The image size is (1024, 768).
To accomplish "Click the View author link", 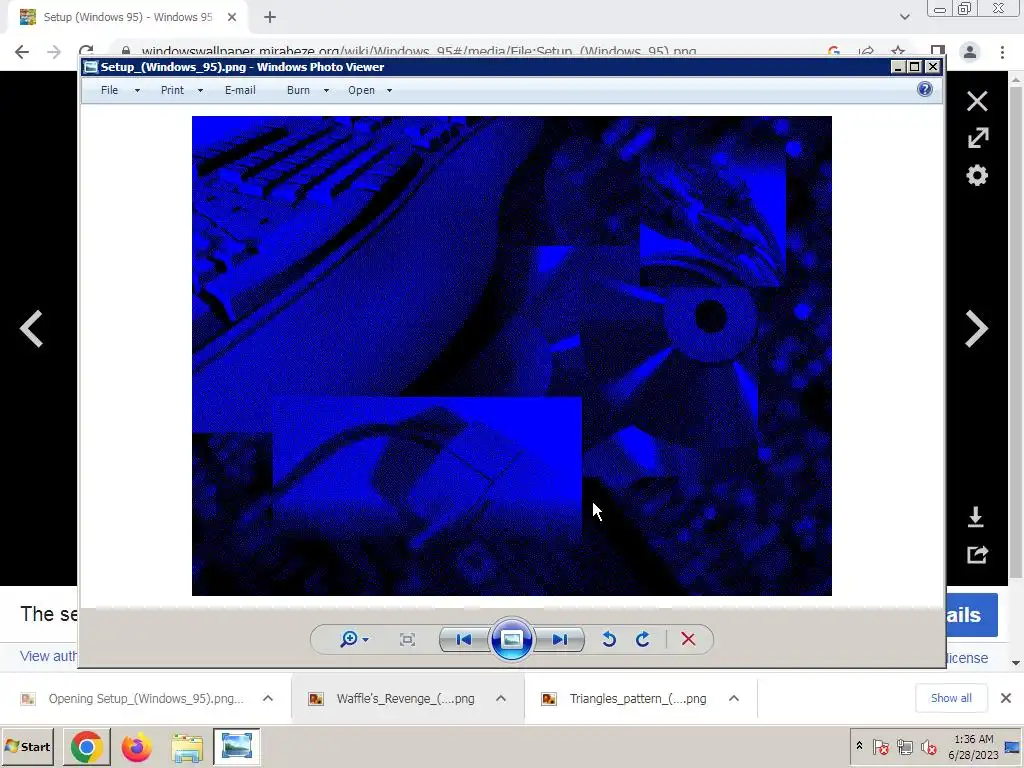I will (48, 656).
